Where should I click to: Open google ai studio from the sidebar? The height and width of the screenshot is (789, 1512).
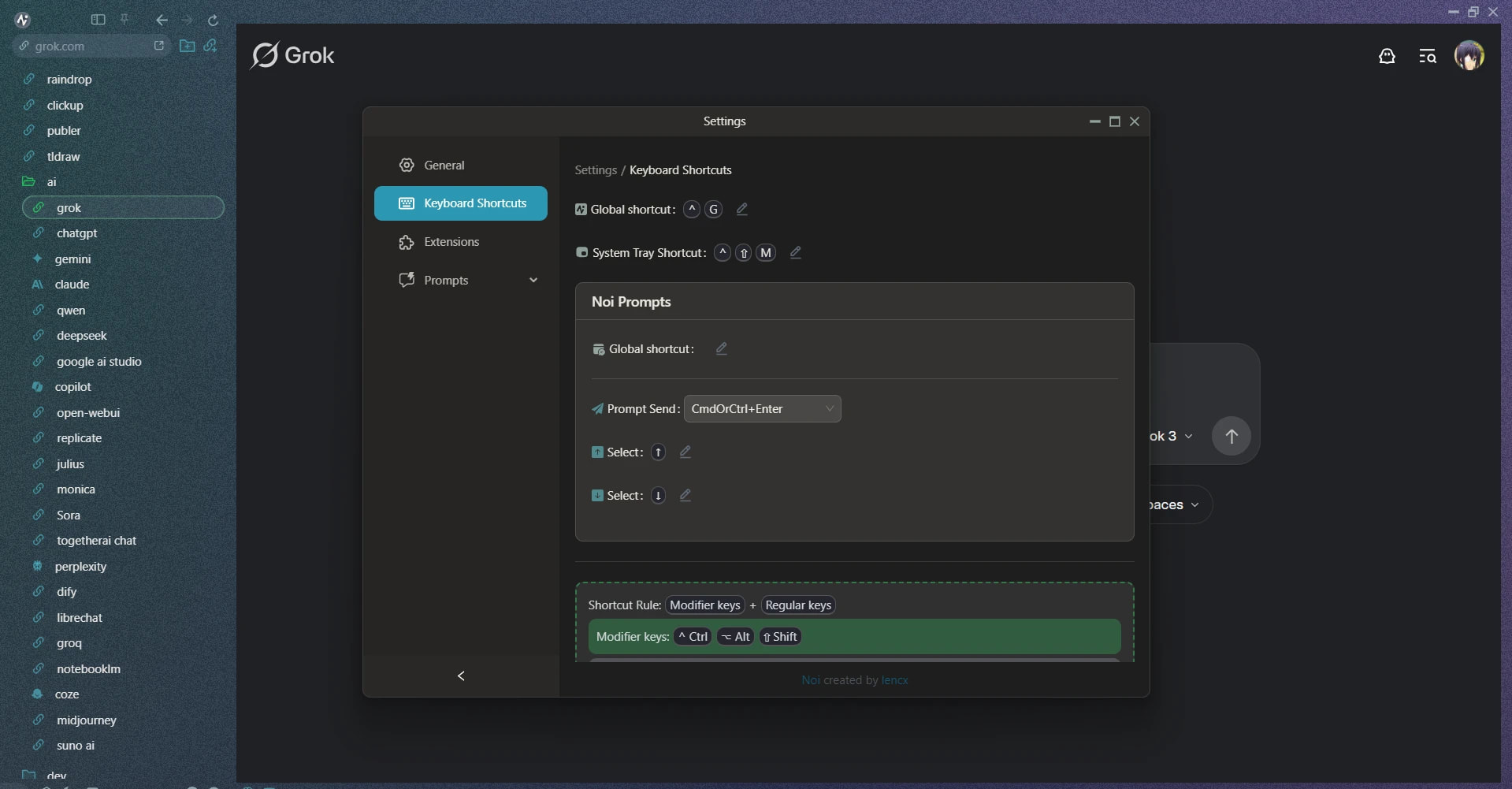pos(98,362)
